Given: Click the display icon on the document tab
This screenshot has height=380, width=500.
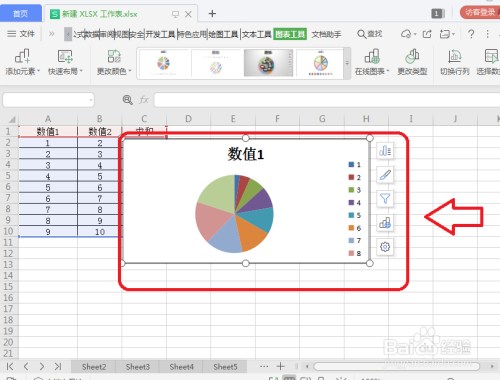Looking at the screenshot, I should 175,14.
